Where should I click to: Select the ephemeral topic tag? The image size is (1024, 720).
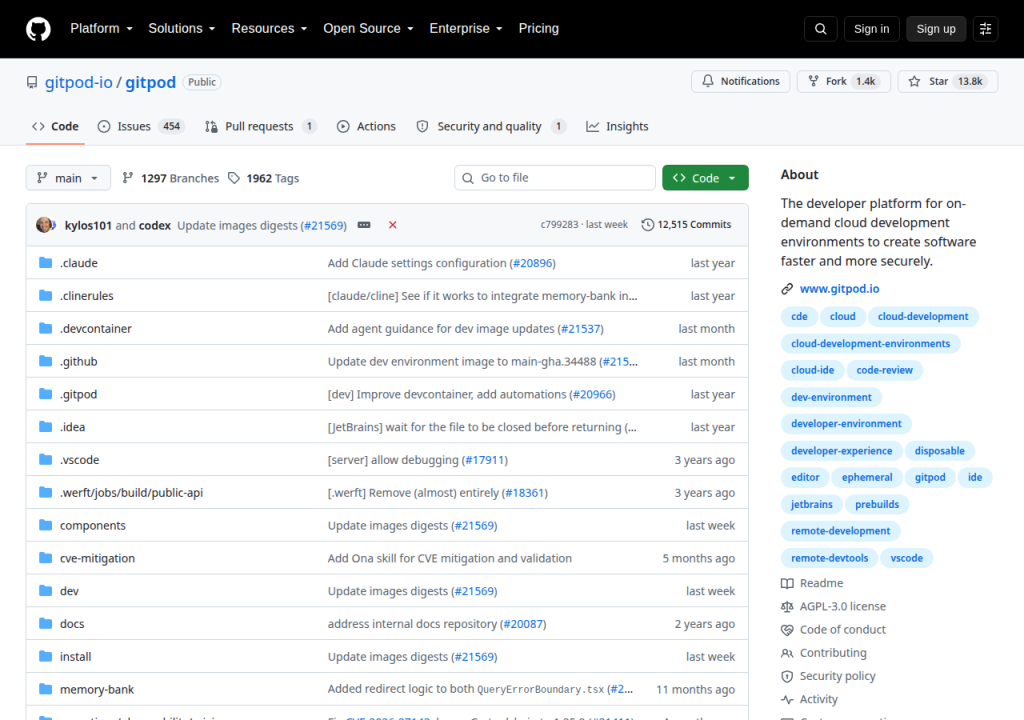(867, 478)
